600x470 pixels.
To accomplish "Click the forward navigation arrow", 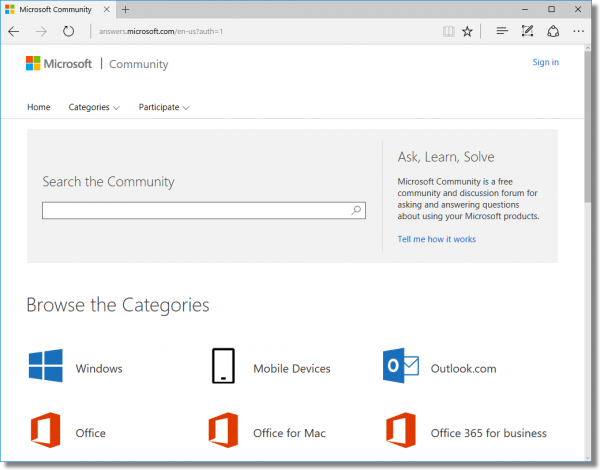I will click(x=41, y=31).
